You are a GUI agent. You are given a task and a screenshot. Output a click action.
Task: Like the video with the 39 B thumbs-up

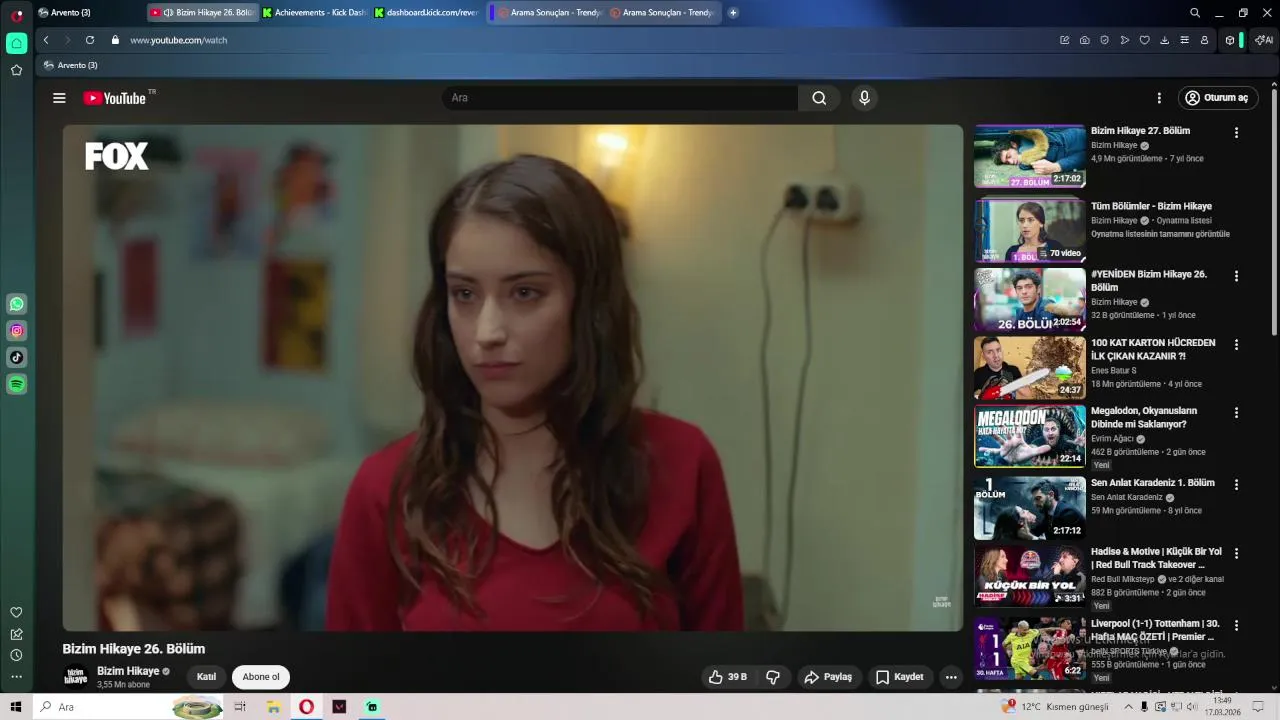(x=728, y=677)
